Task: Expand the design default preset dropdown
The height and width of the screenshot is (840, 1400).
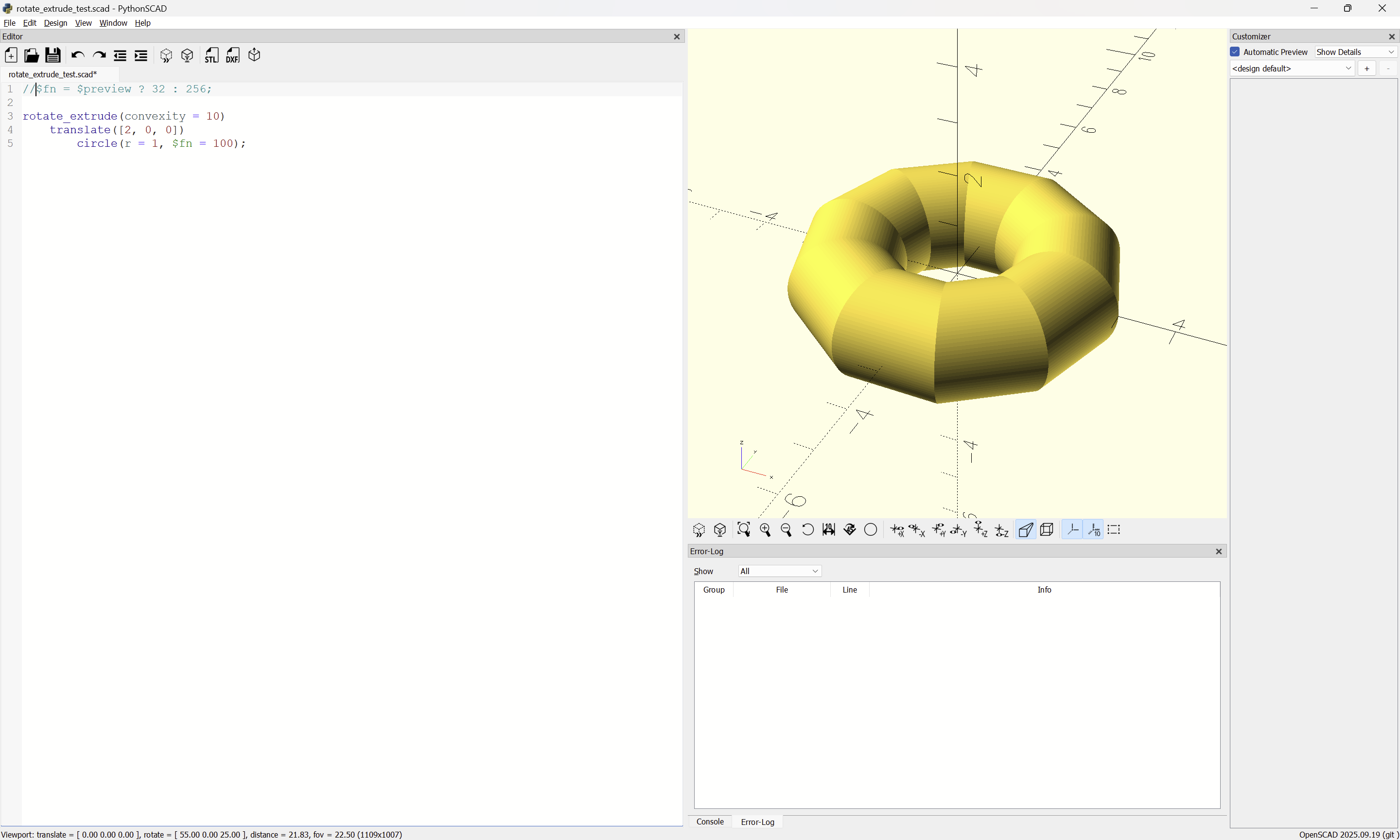Action: pyautogui.click(x=1292, y=69)
